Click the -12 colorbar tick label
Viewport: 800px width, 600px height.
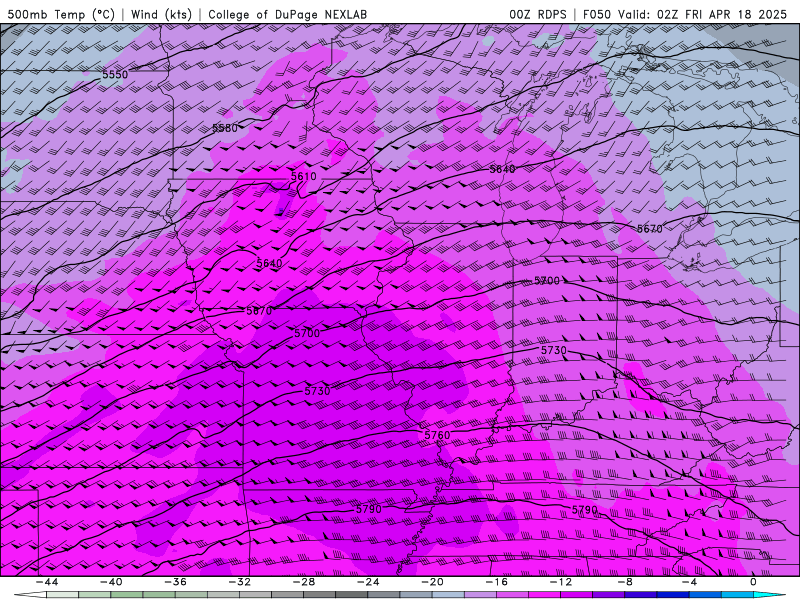561,582
